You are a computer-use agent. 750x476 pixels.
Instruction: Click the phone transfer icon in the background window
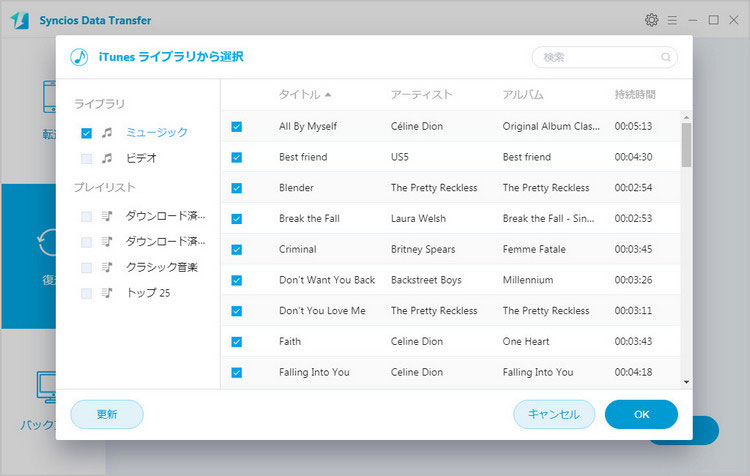tap(49, 97)
